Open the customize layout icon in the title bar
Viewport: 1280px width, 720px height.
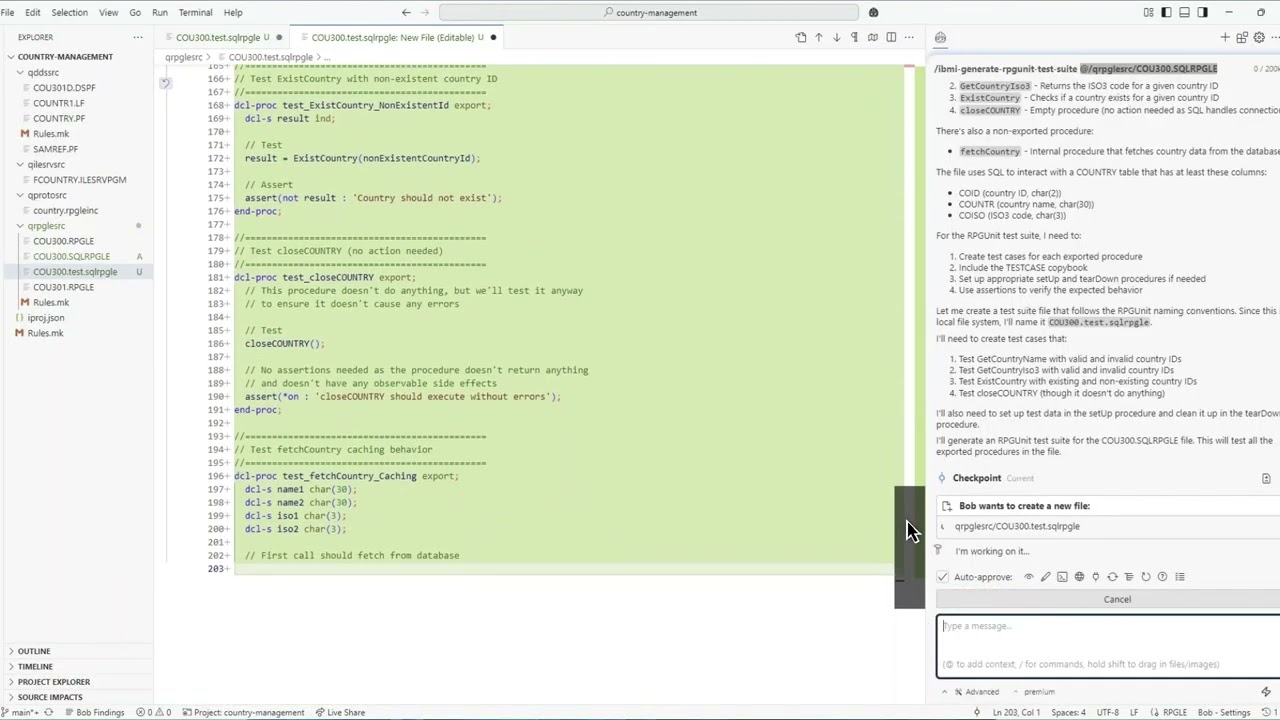(1148, 12)
